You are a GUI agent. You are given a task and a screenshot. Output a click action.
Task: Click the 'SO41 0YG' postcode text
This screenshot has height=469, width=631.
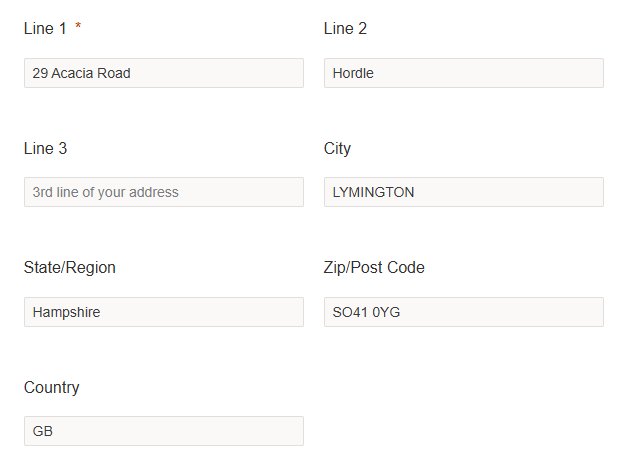click(x=366, y=312)
